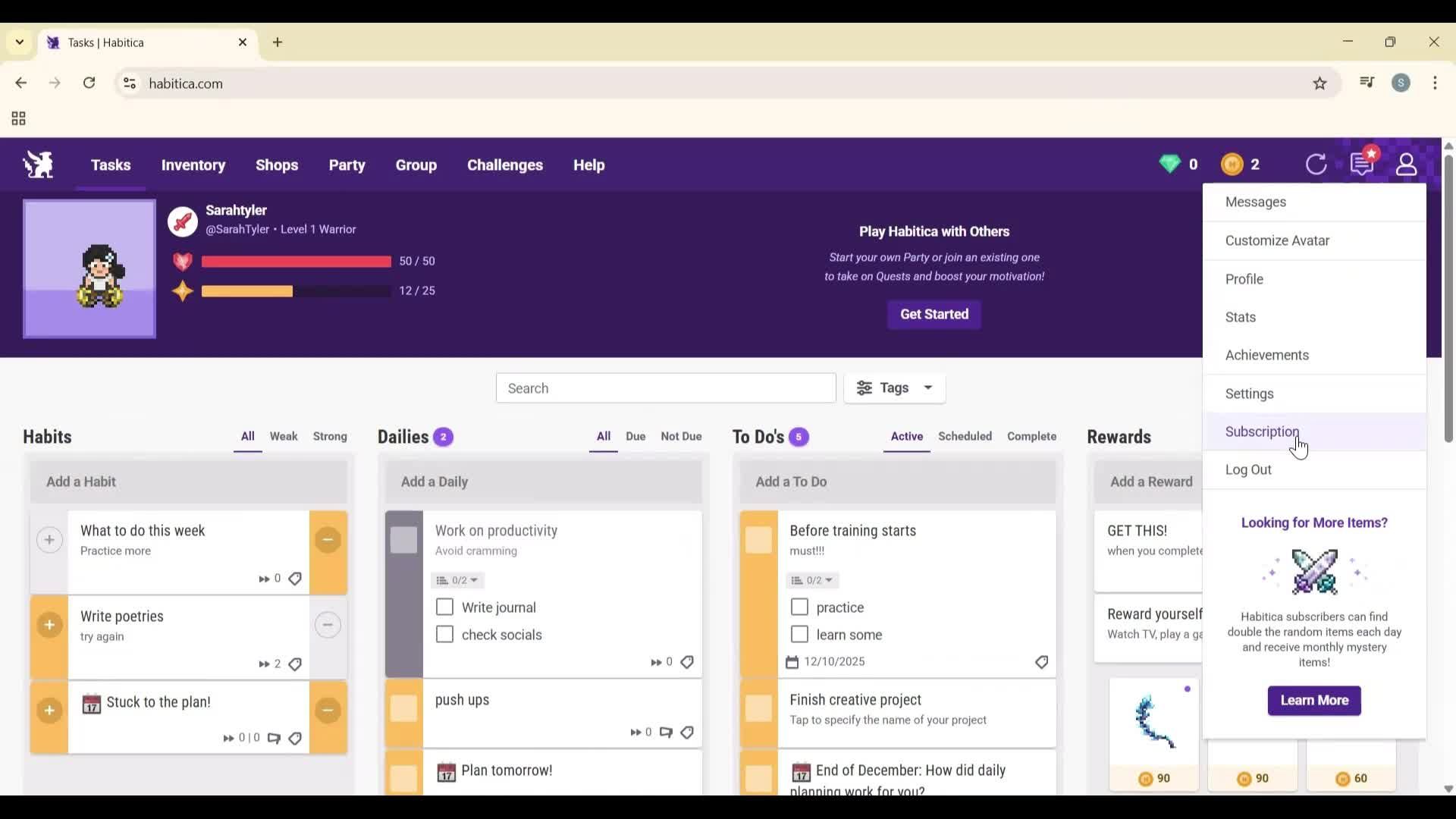Expand the checklist on Before training starts
The width and height of the screenshot is (1456, 819).
coord(811,580)
